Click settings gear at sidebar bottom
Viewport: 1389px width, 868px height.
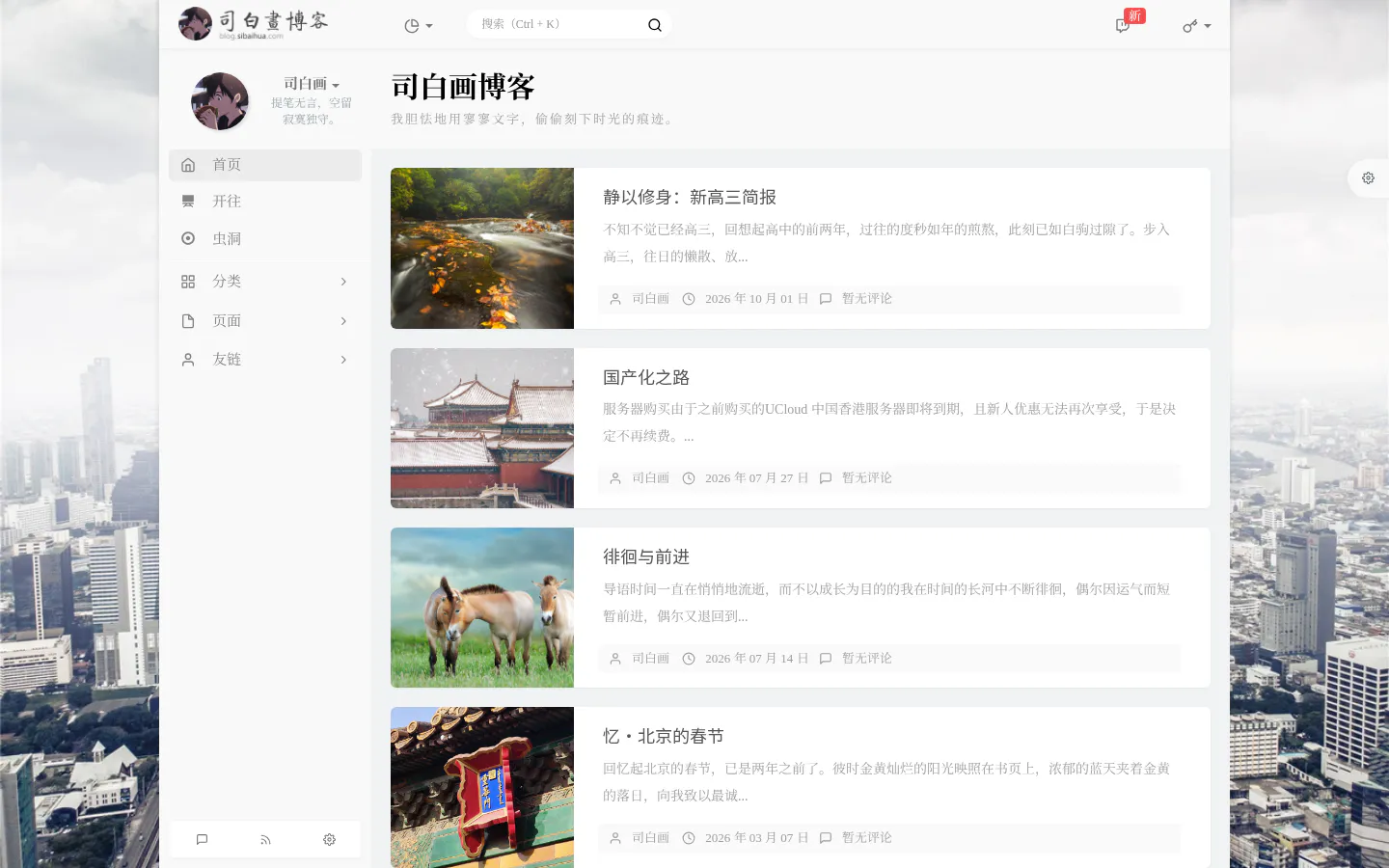pyautogui.click(x=329, y=840)
